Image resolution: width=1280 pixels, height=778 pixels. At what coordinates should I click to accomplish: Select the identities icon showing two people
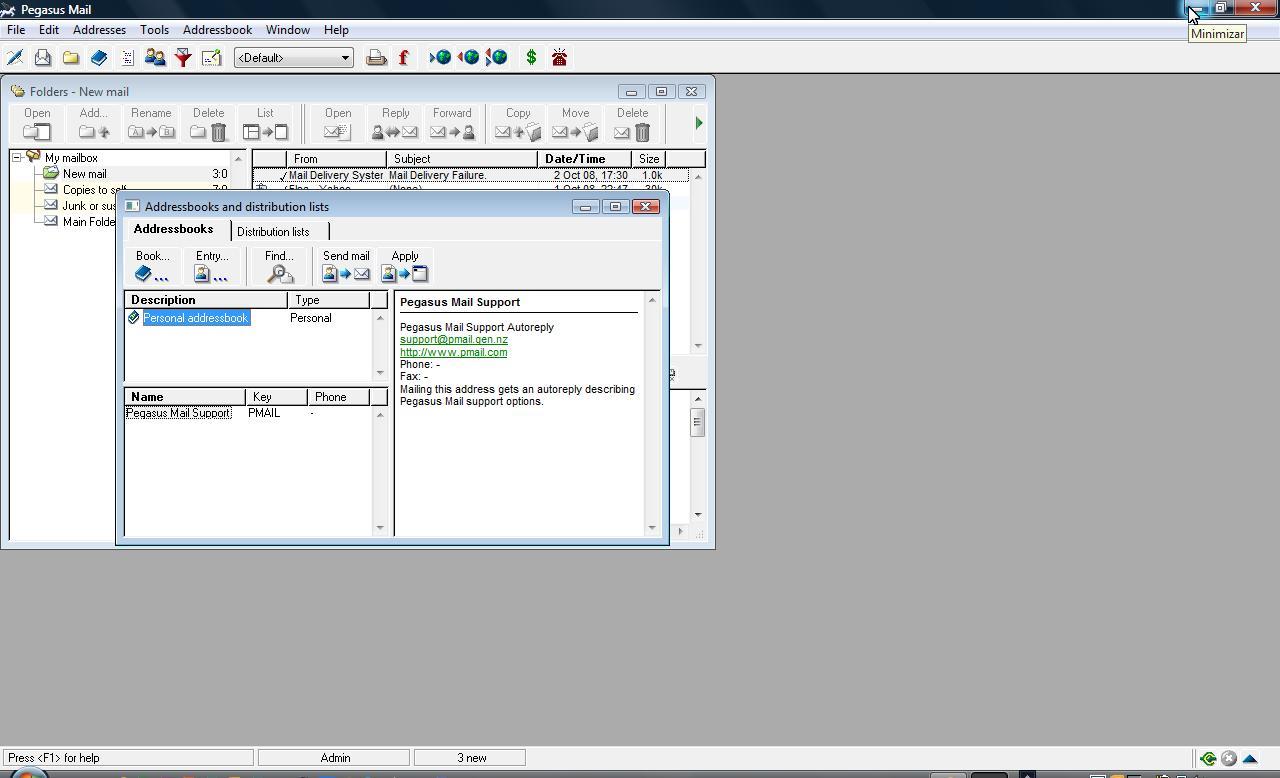(x=155, y=57)
